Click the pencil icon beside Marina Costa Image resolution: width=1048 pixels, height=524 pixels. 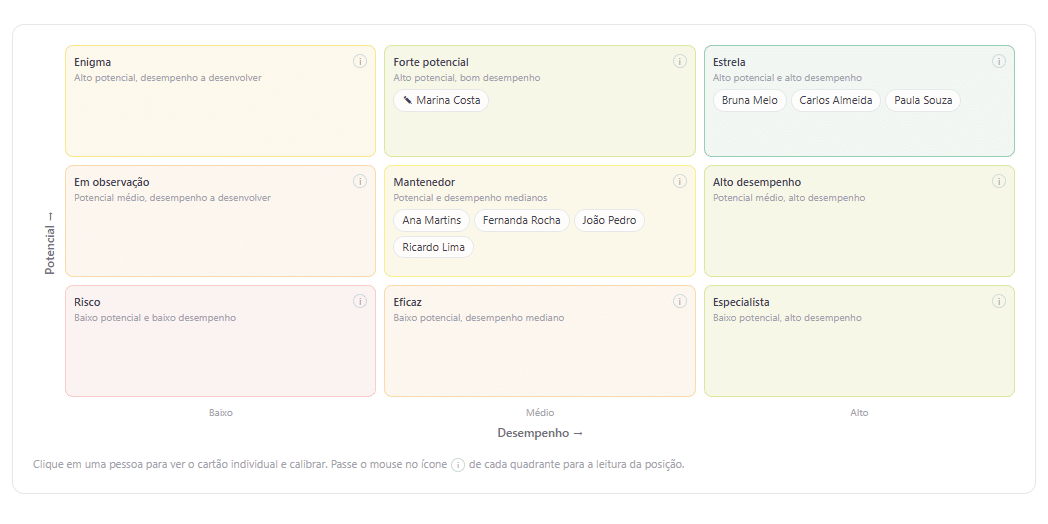(x=407, y=100)
